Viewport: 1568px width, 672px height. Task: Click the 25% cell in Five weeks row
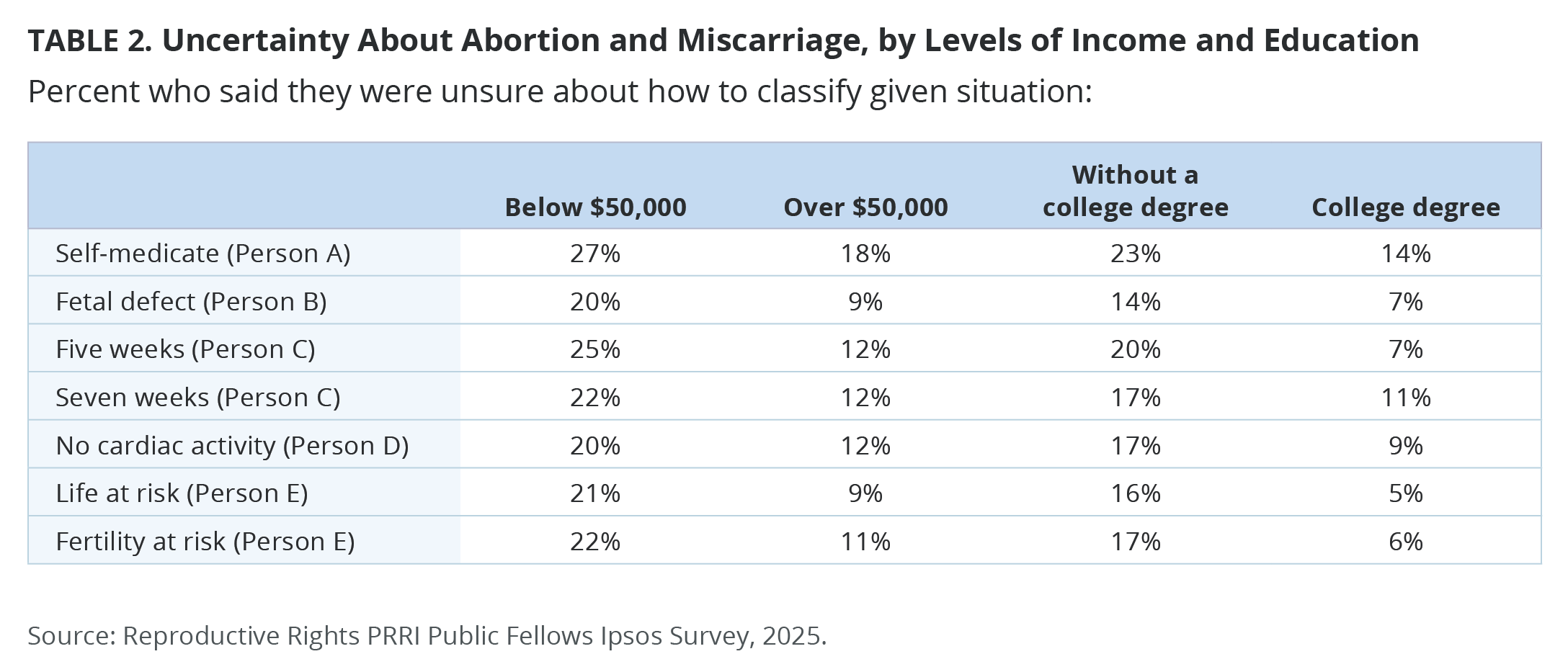pyautogui.click(x=595, y=349)
